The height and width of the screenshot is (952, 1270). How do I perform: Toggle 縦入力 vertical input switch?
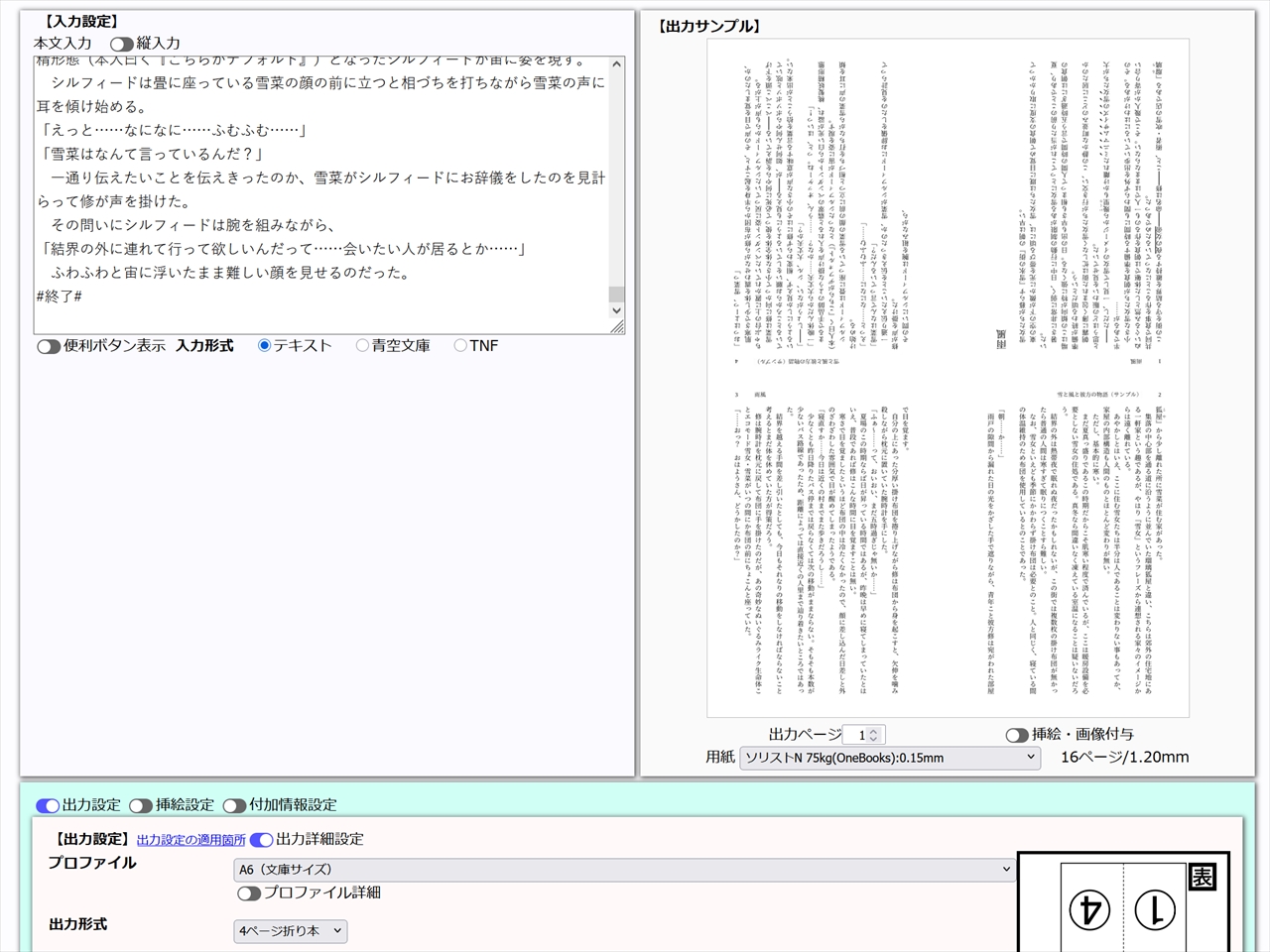[121, 44]
